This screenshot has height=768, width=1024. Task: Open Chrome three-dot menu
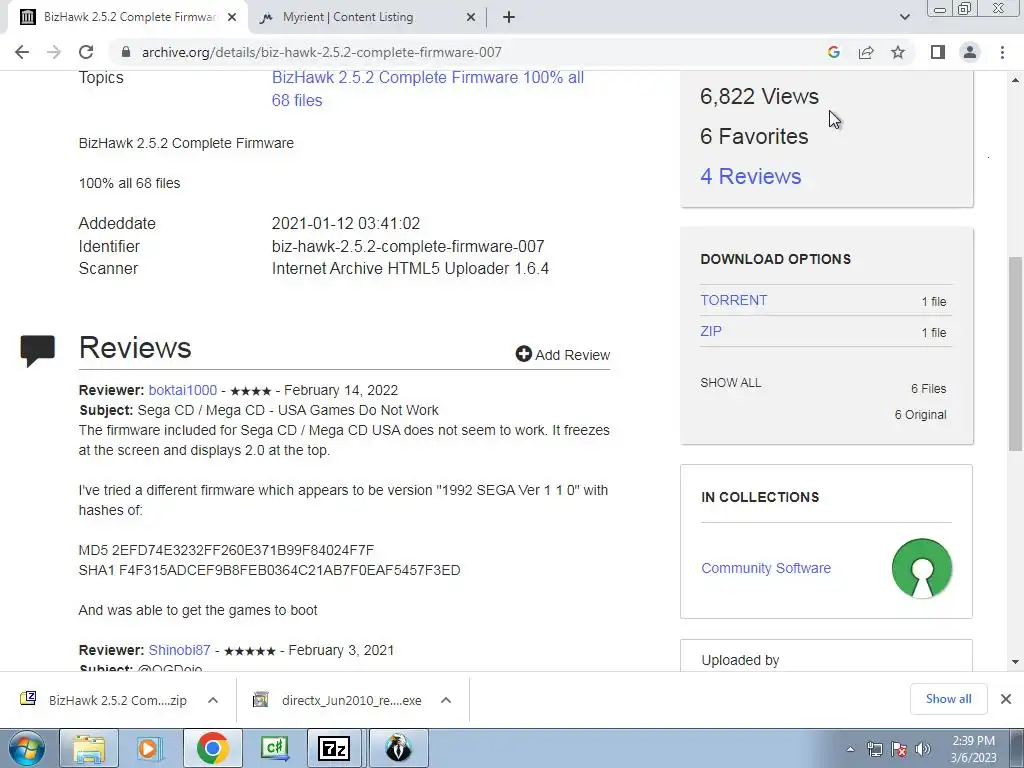[1002, 52]
